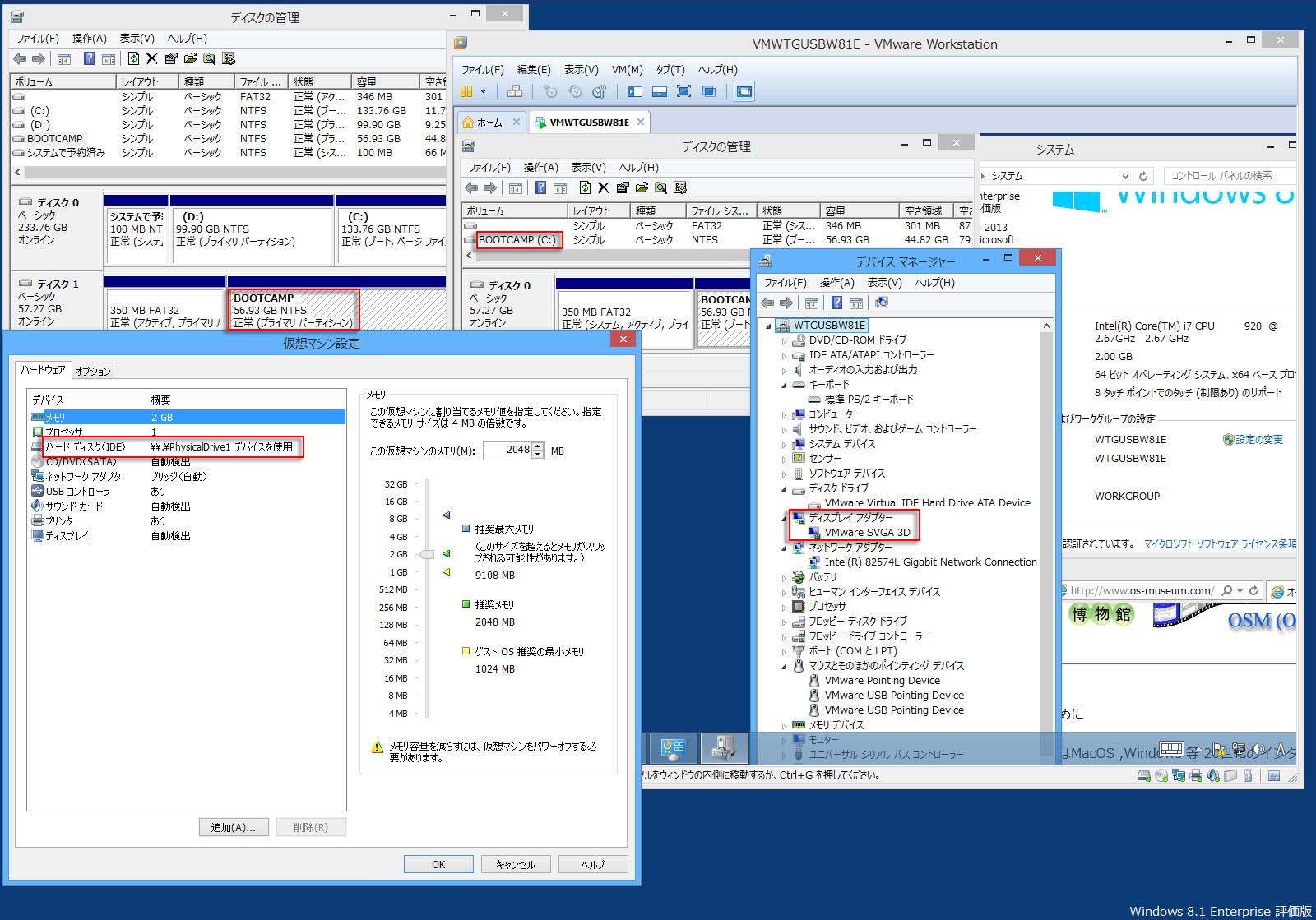This screenshot has height=920, width=1316.
Task: Switch to the ハードウェア tab in VM settings
Action: pyautogui.click(x=43, y=370)
